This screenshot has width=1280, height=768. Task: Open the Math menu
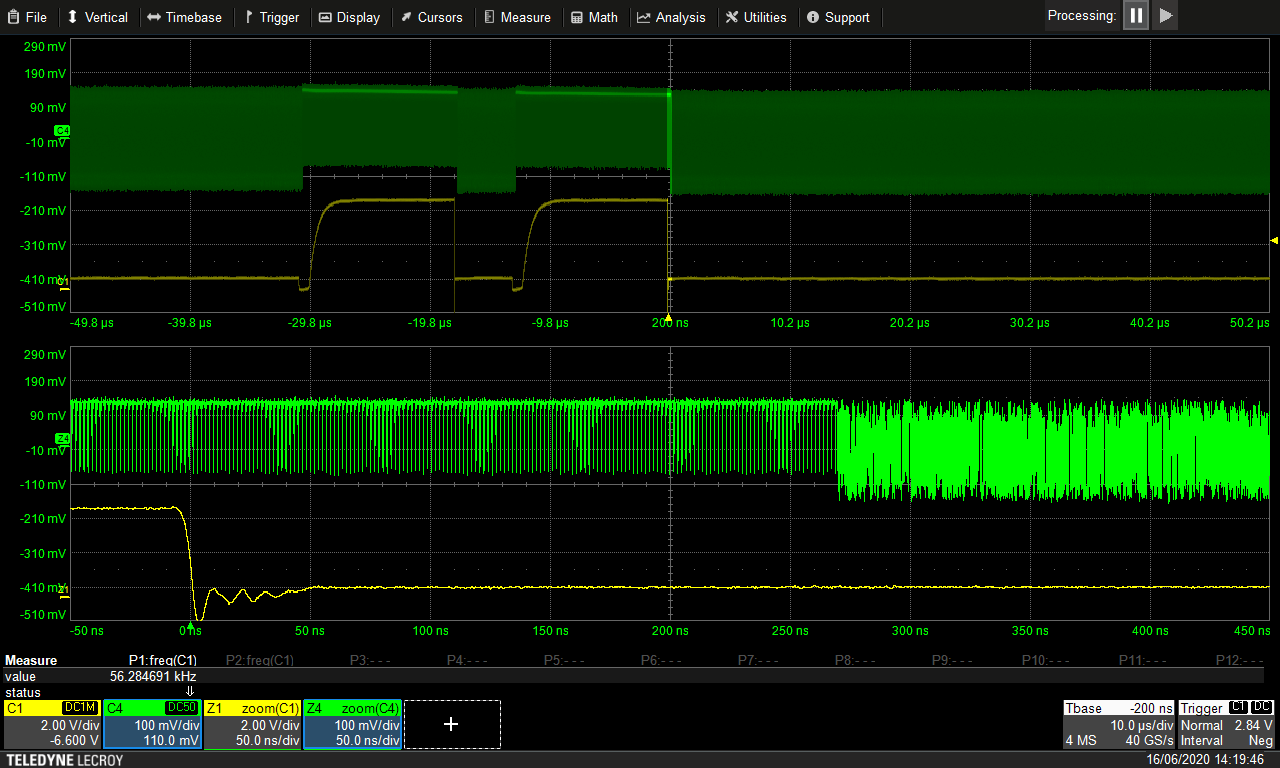pos(594,17)
